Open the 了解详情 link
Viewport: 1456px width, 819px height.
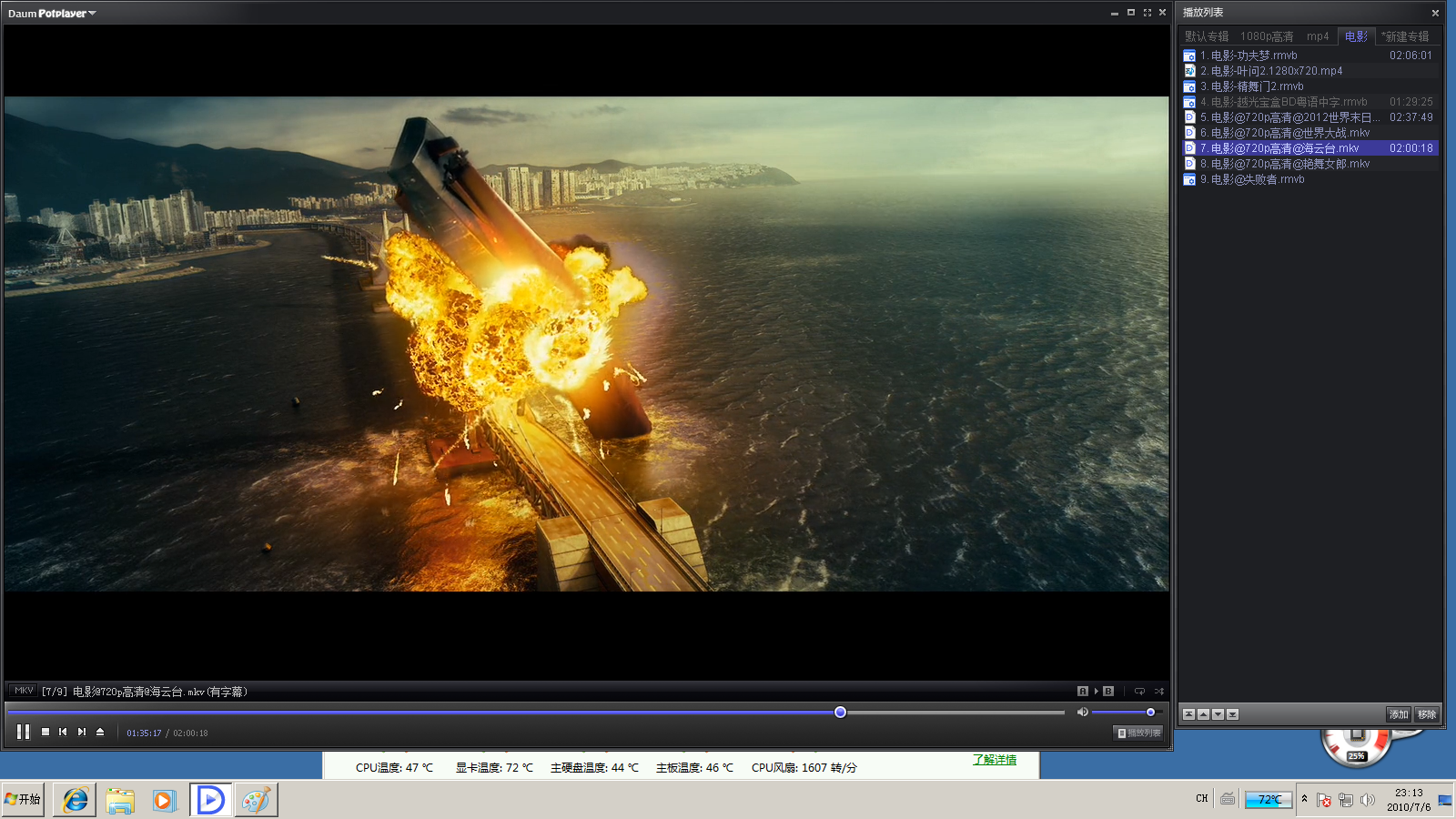point(995,760)
